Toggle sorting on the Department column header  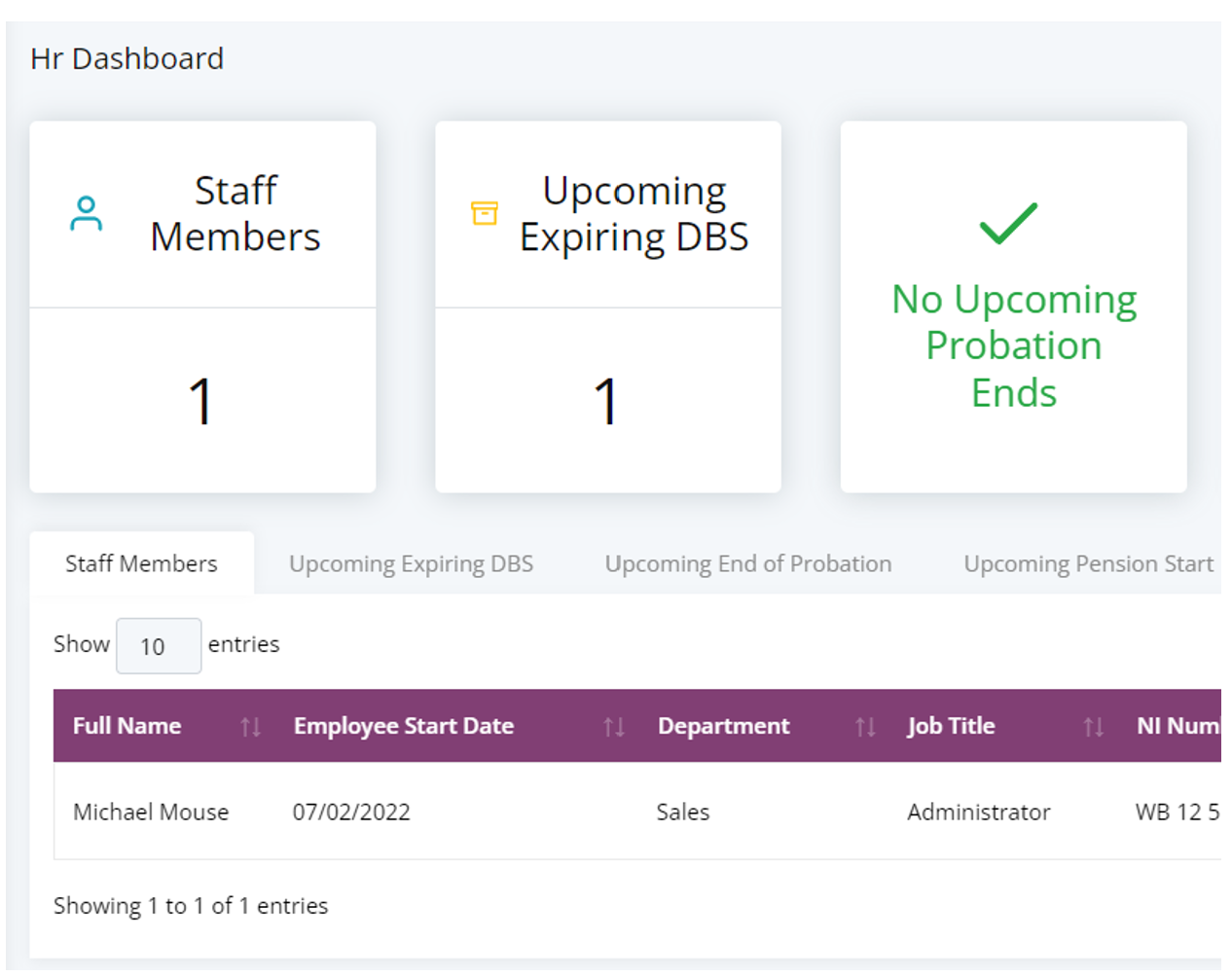(x=724, y=726)
